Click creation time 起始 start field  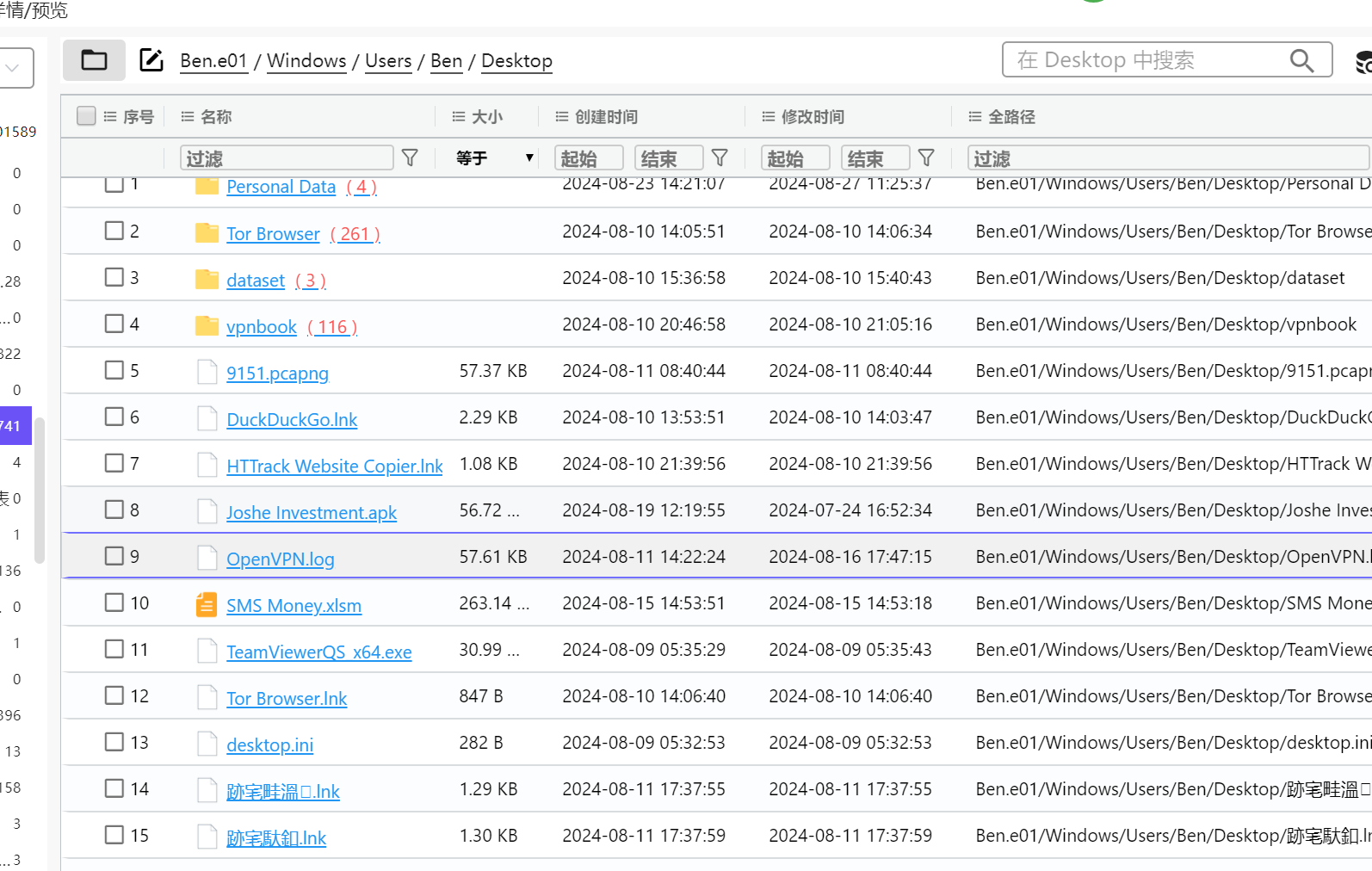589,158
